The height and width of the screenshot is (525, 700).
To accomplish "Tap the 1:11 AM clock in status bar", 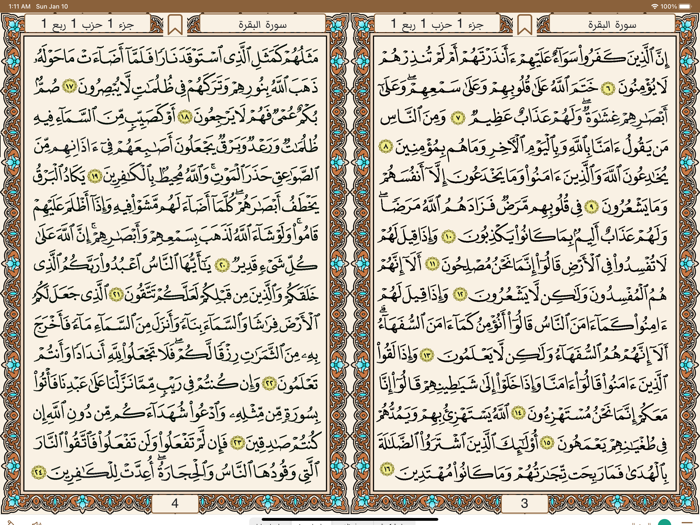I will [x=19, y=6].
